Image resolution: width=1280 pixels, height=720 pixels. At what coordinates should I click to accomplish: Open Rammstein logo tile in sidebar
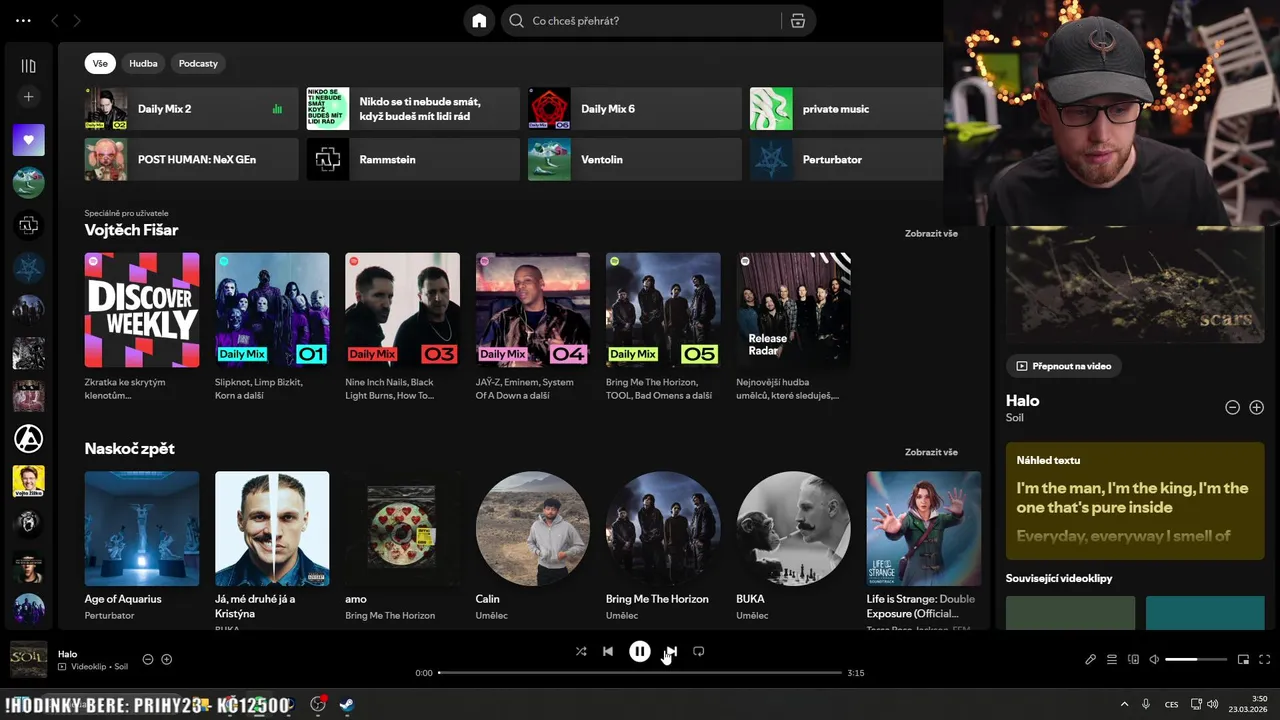tap(28, 226)
